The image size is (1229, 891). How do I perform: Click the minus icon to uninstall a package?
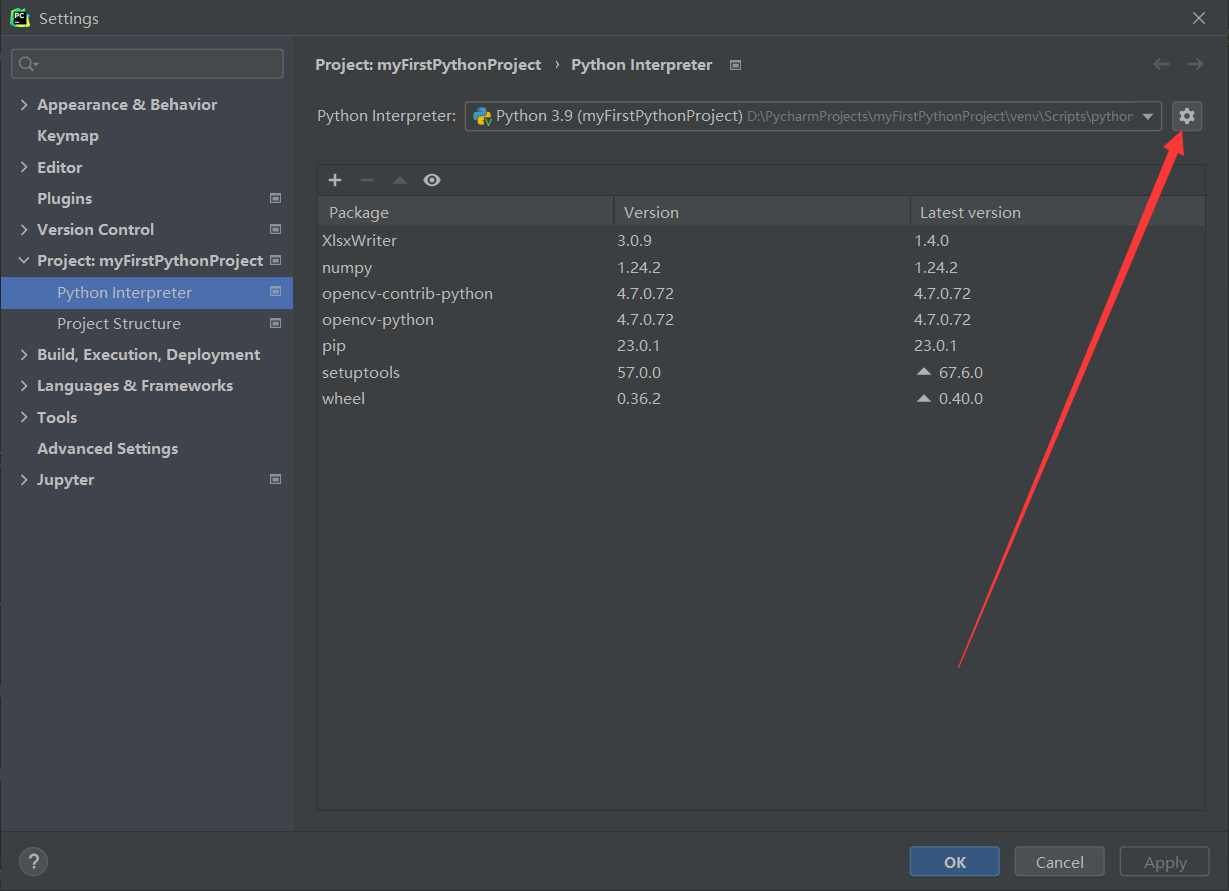(365, 180)
